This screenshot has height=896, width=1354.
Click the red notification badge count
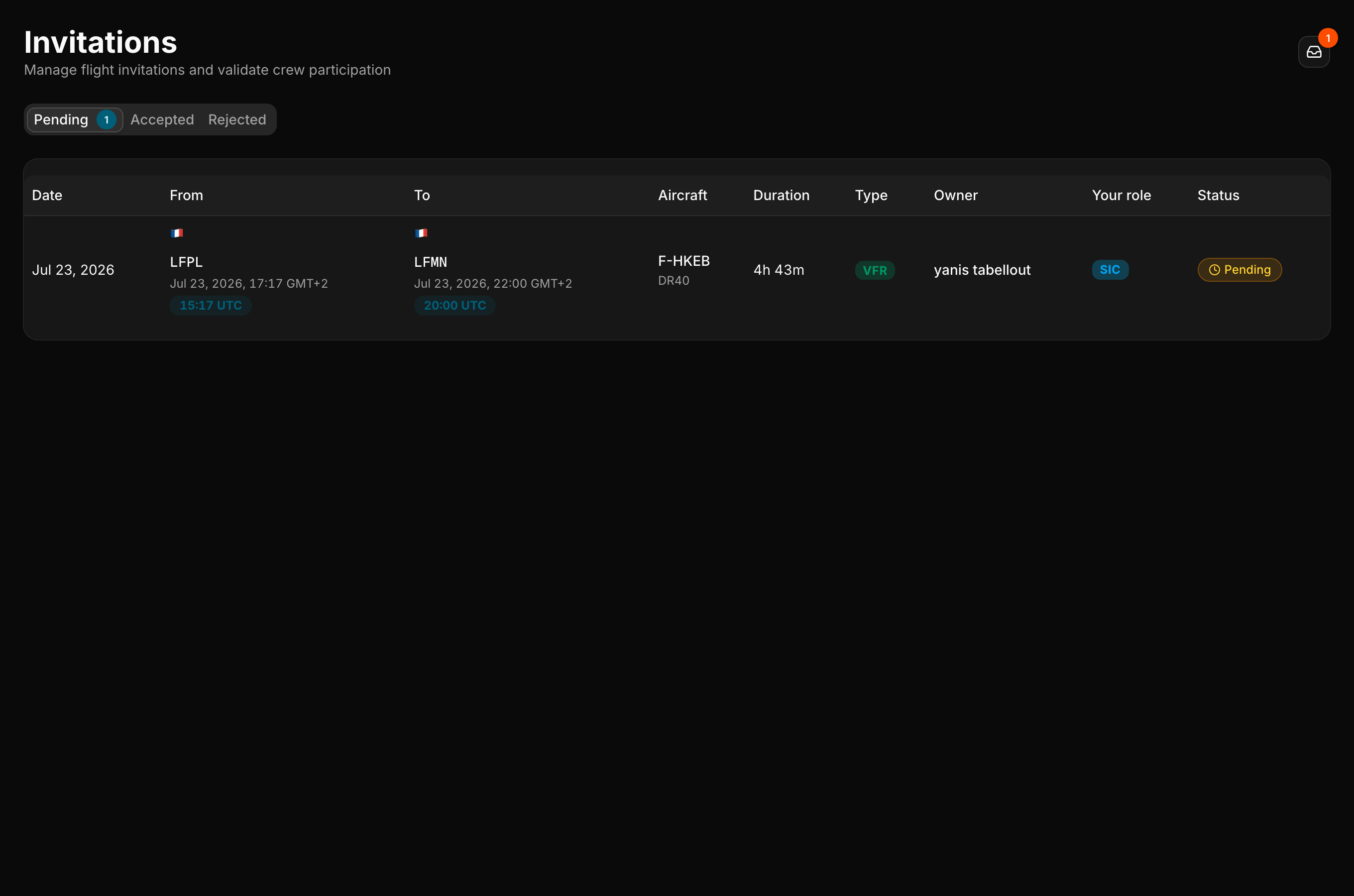1328,38
